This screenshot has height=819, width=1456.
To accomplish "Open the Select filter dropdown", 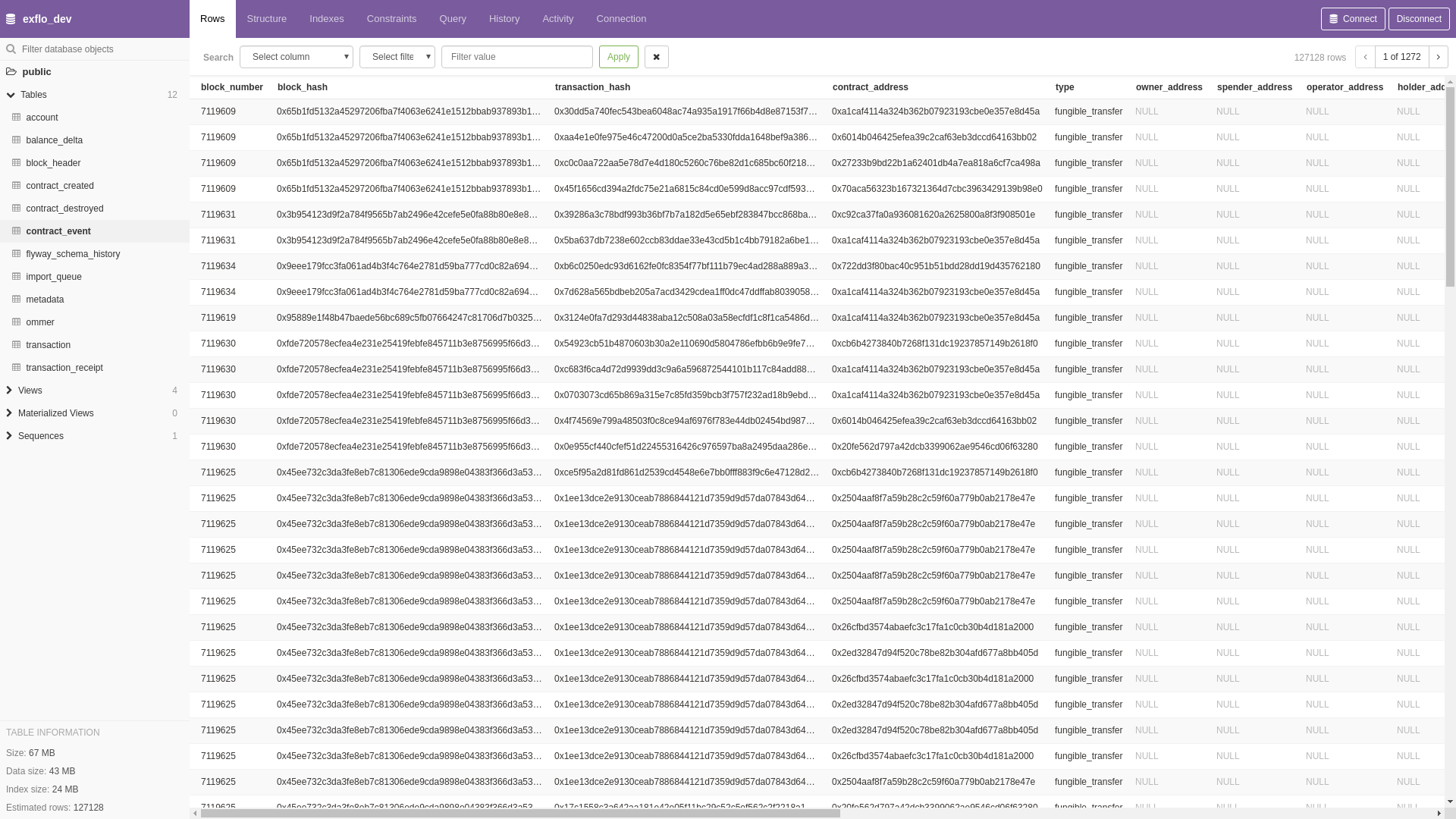I will [397, 57].
